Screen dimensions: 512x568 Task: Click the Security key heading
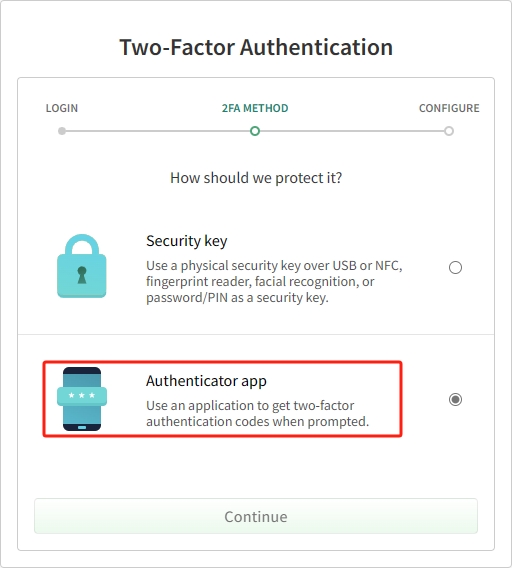[x=187, y=241]
